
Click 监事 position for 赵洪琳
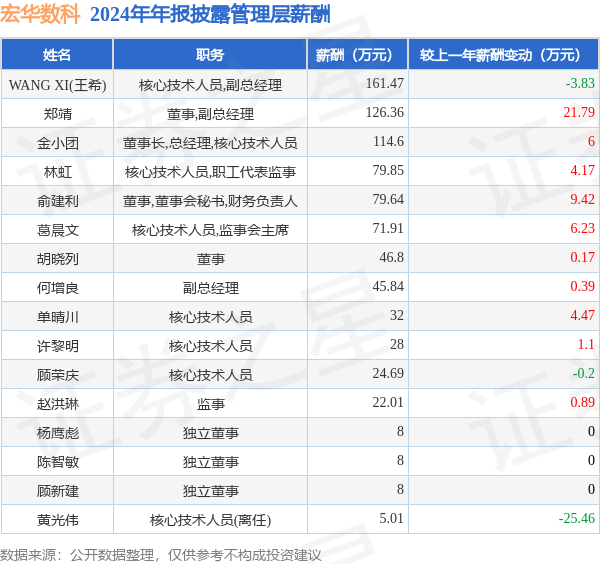(x=210, y=404)
